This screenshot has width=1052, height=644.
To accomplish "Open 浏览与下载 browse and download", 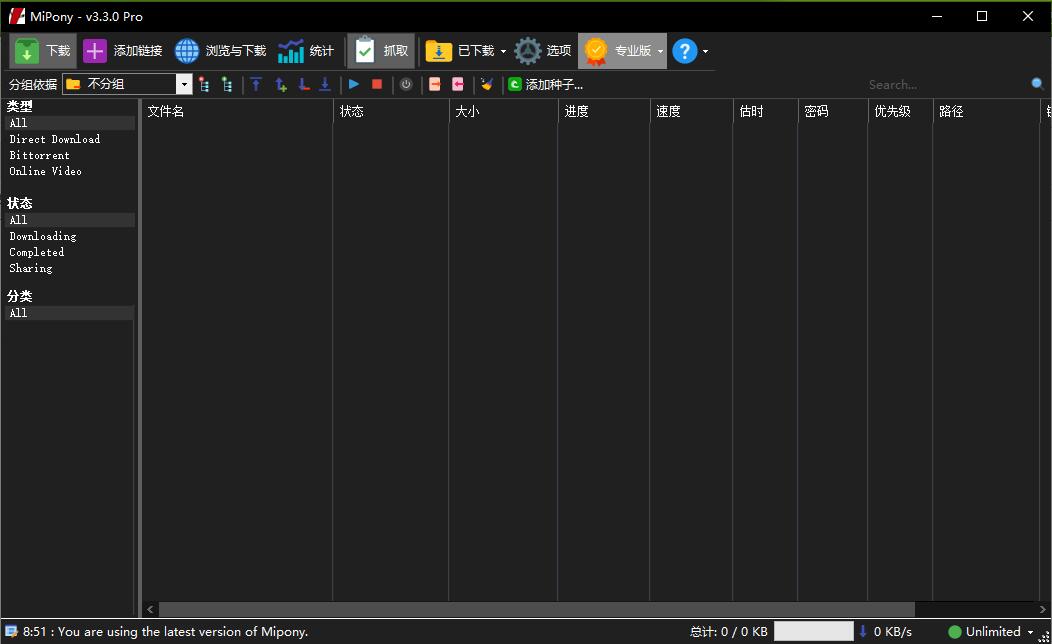I will click(221, 51).
